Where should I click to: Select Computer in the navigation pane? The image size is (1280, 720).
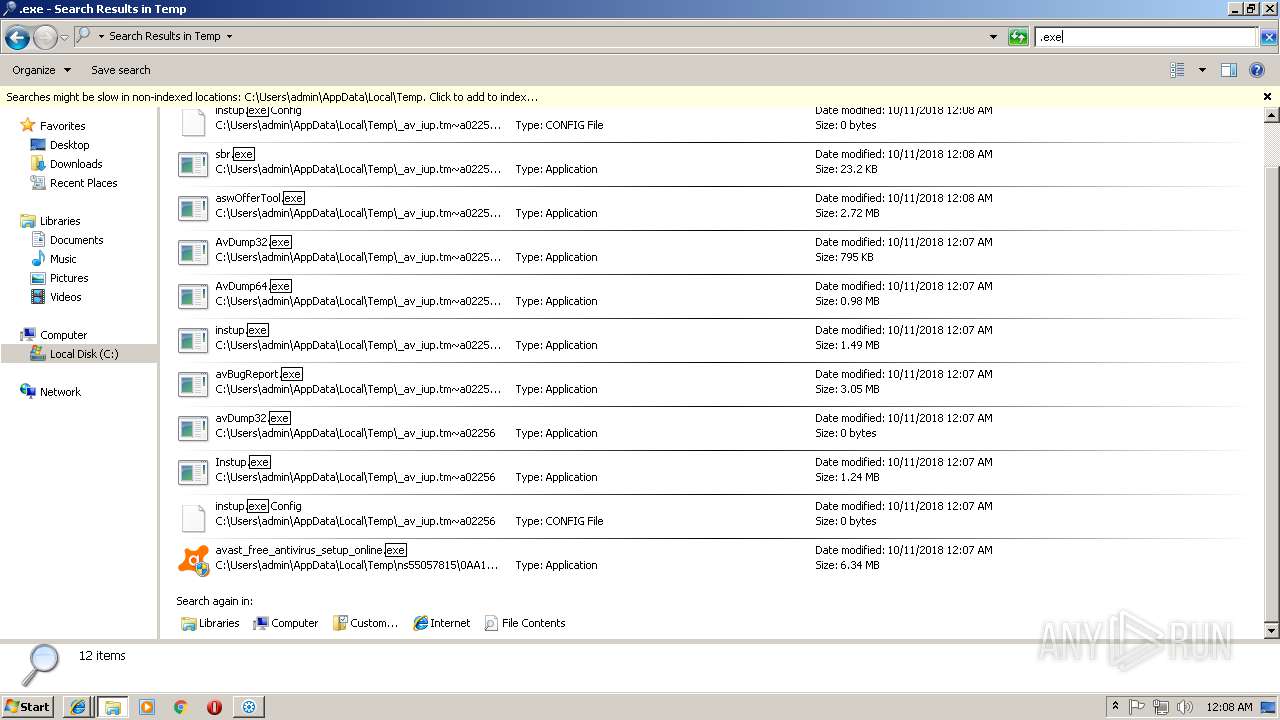(x=63, y=335)
